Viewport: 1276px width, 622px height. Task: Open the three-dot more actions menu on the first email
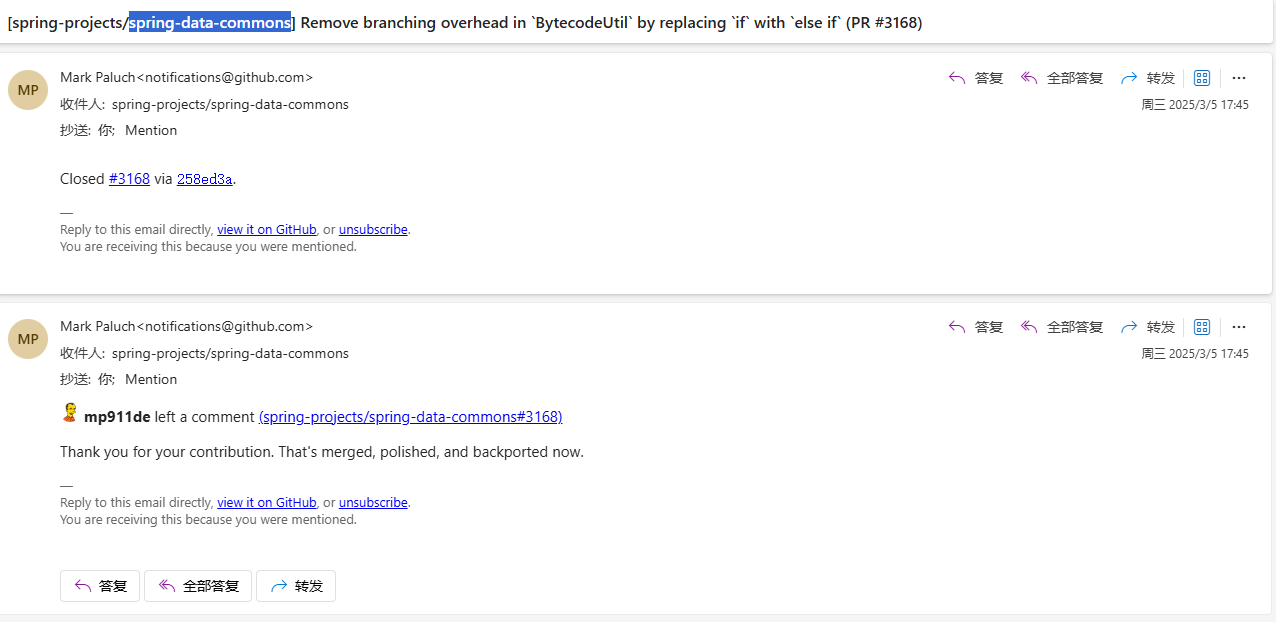pos(1239,78)
